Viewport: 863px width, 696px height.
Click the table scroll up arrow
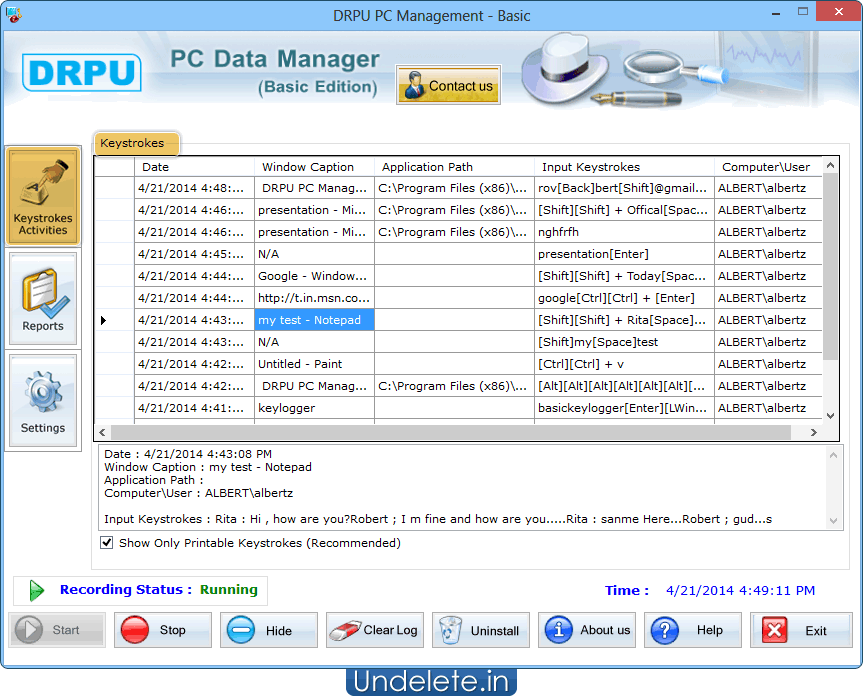click(831, 165)
